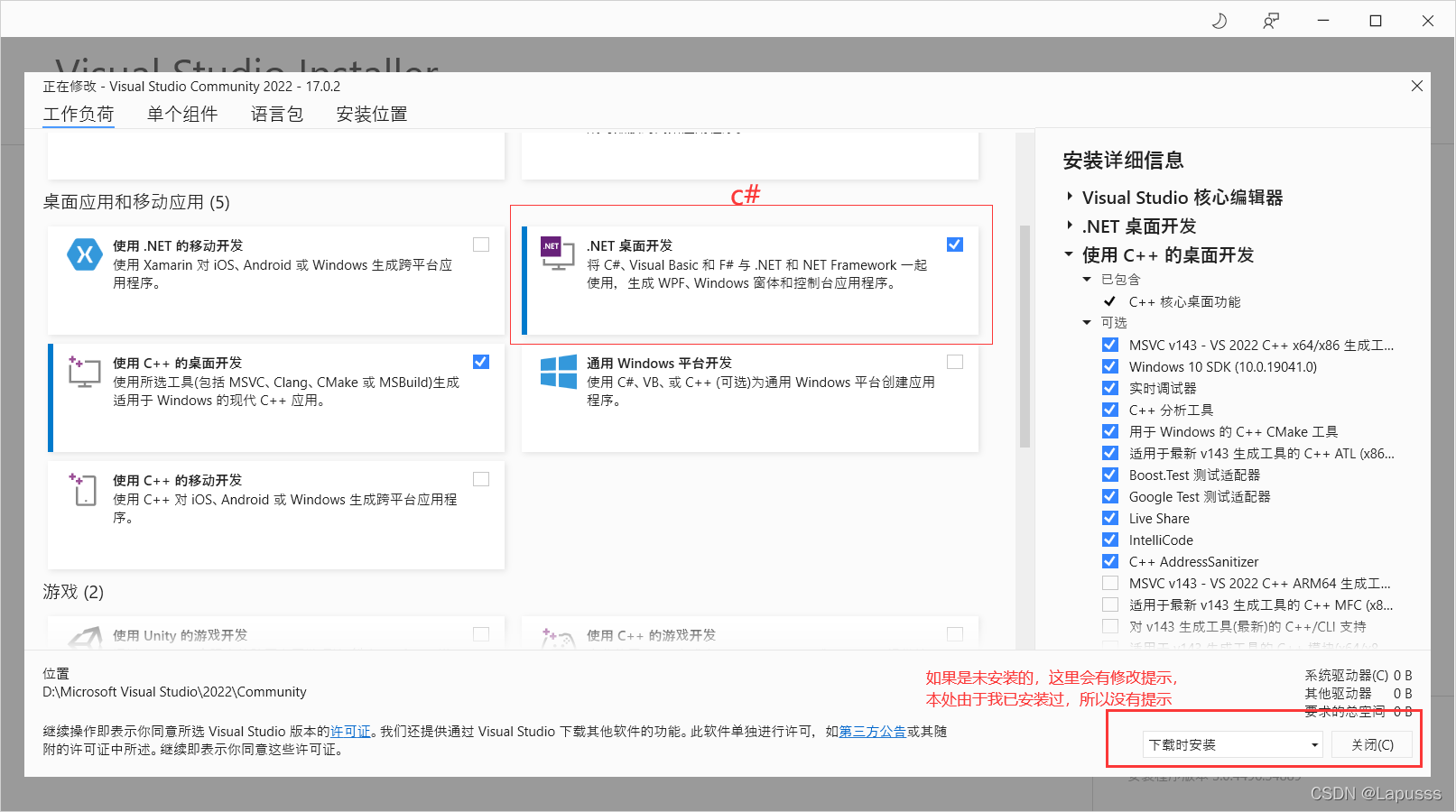Switch to 安装位置 tab
The width and height of the screenshot is (1456, 812).
click(372, 115)
